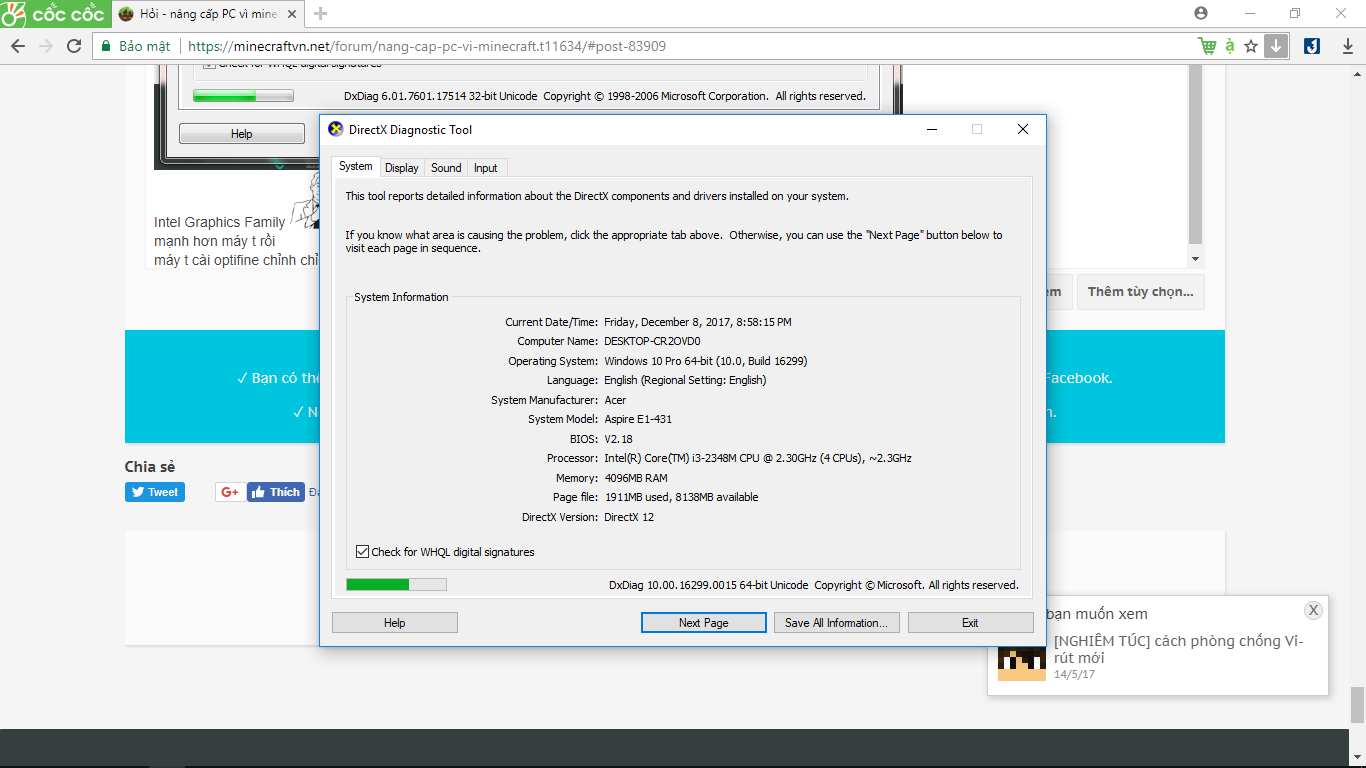Close the "Hỏi - nâng cấp PC" browser tab

(292, 14)
